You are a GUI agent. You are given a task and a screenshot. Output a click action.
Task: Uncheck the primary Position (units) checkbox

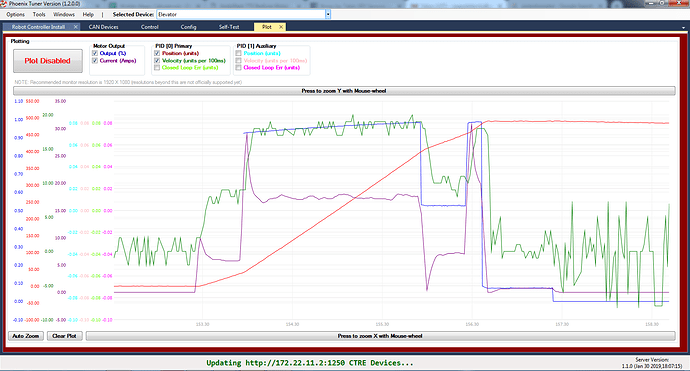point(157,53)
